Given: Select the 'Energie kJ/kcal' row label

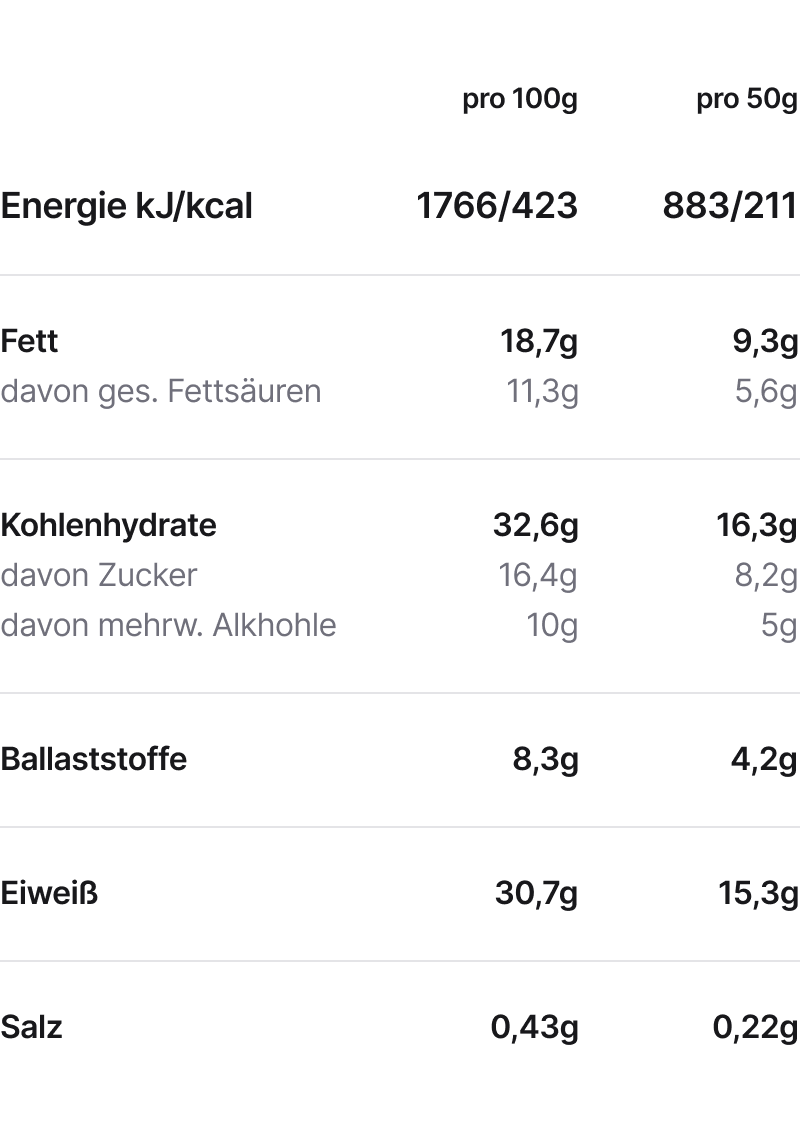Looking at the screenshot, I should coord(126,206).
